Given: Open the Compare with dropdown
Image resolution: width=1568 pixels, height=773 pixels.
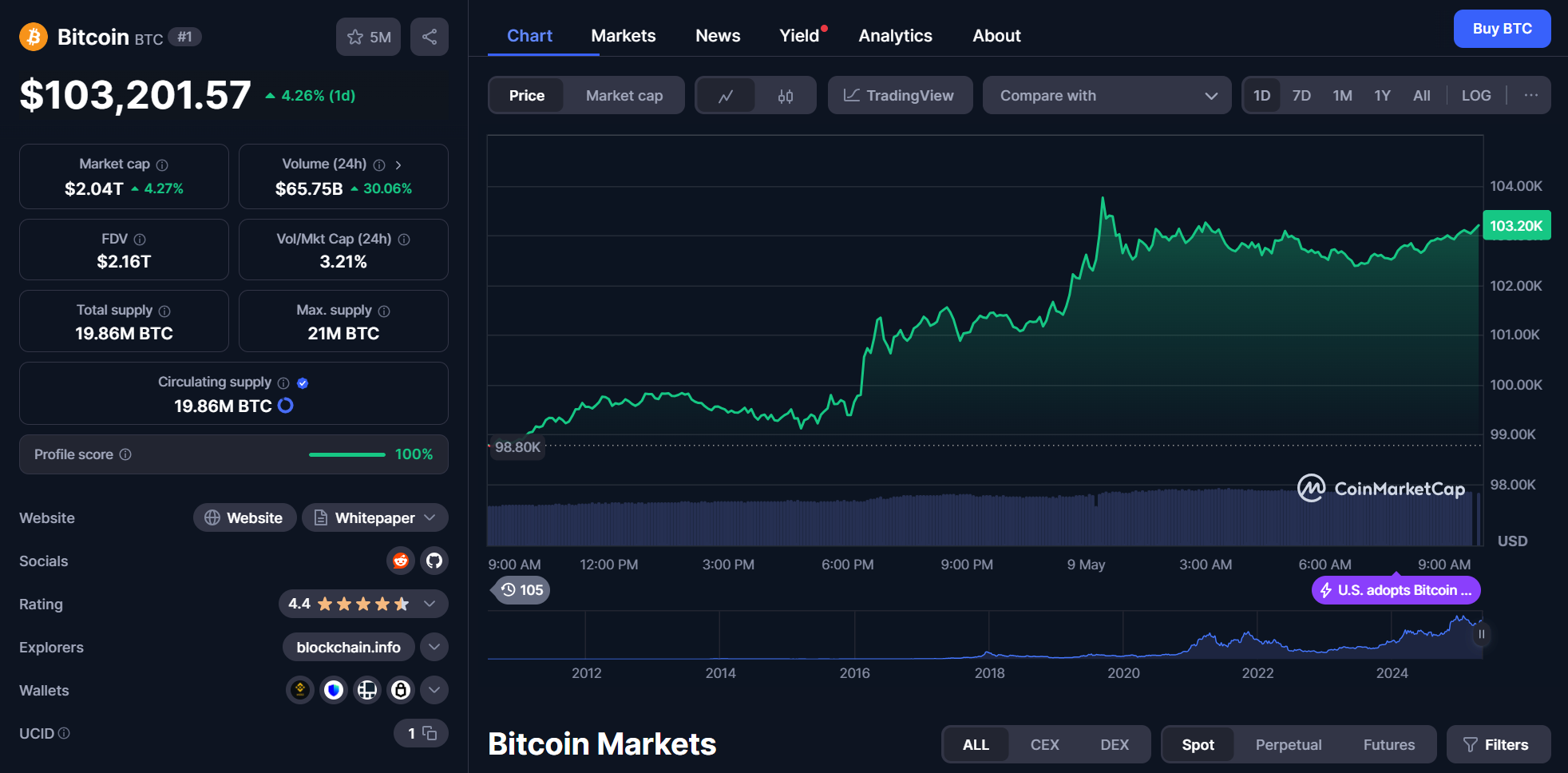Looking at the screenshot, I should point(1107,95).
